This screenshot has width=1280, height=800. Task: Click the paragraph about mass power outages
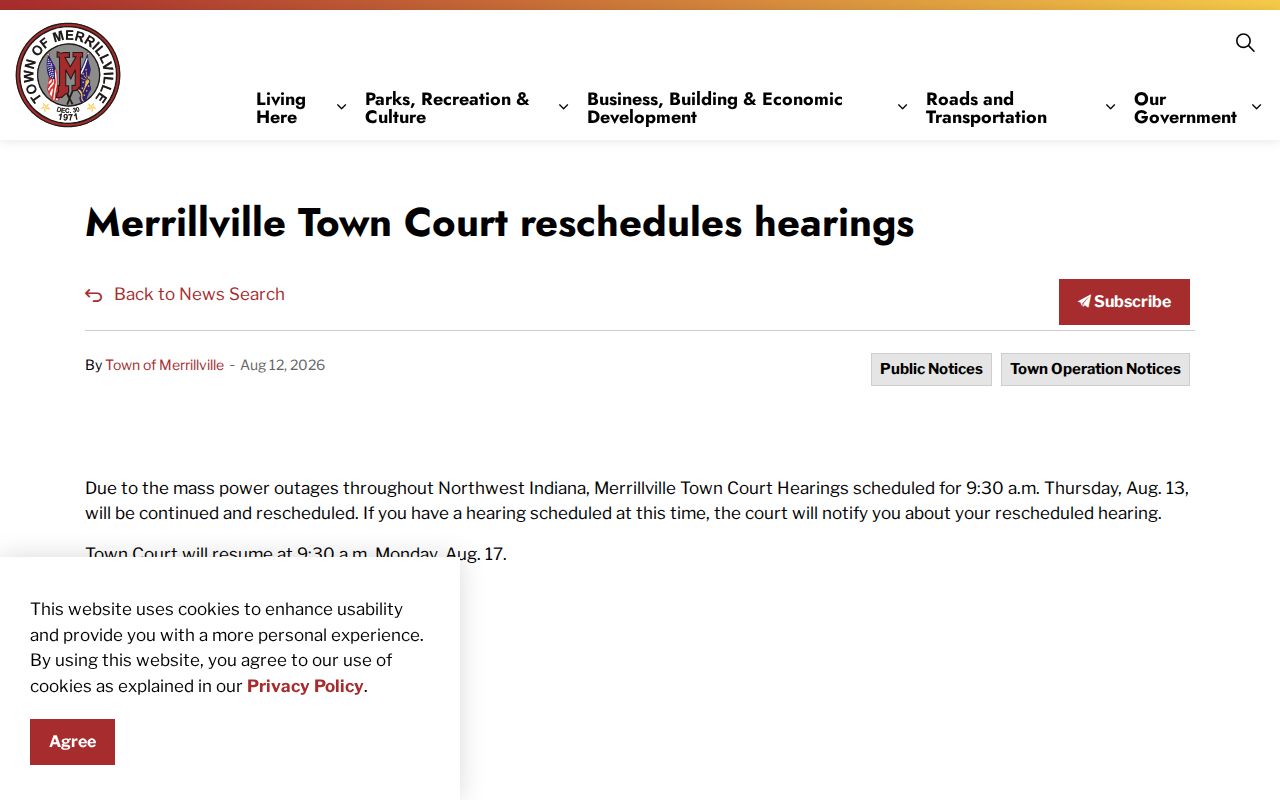pyautogui.click(x=637, y=501)
